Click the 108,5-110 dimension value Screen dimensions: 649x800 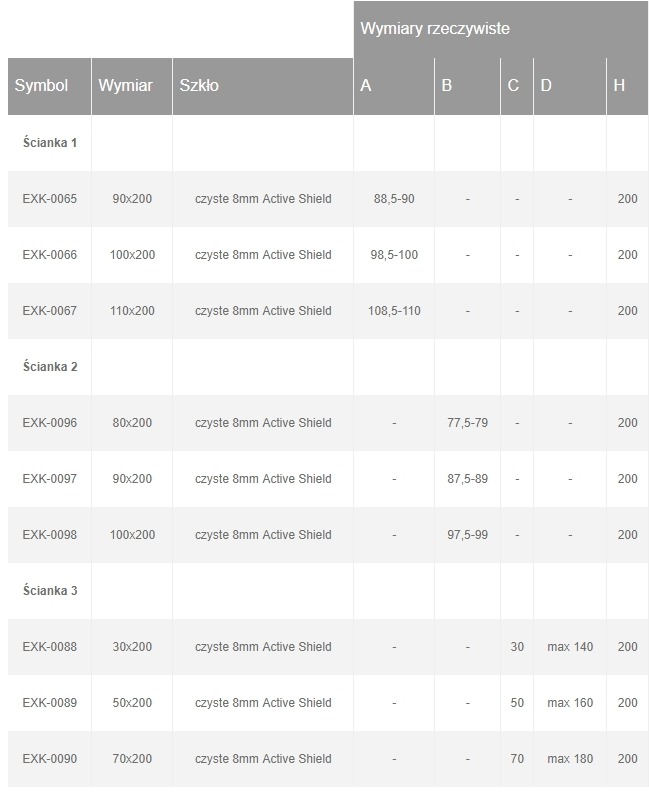(x=394, y=311)
